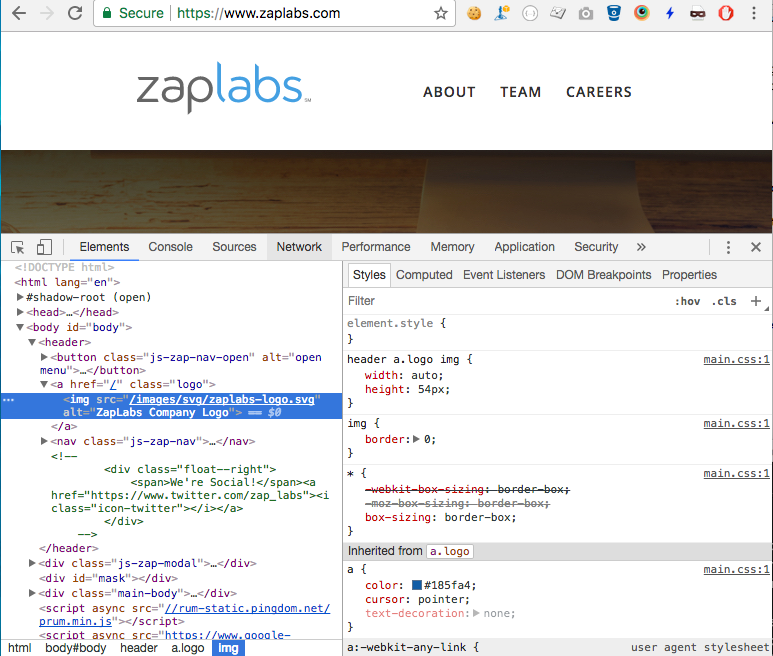Add a new style rule with plus
Image resolution: width=773 pixels, height=656 pixels.
pos(756,301)
